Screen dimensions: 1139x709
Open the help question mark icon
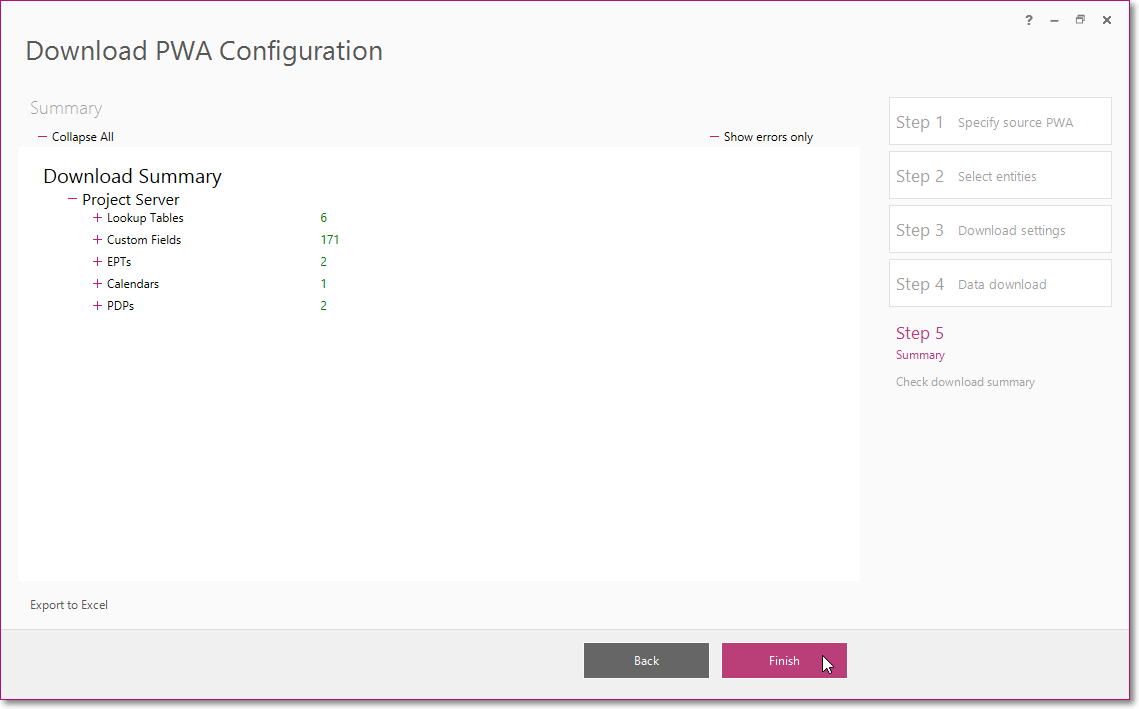point(1029,20)
